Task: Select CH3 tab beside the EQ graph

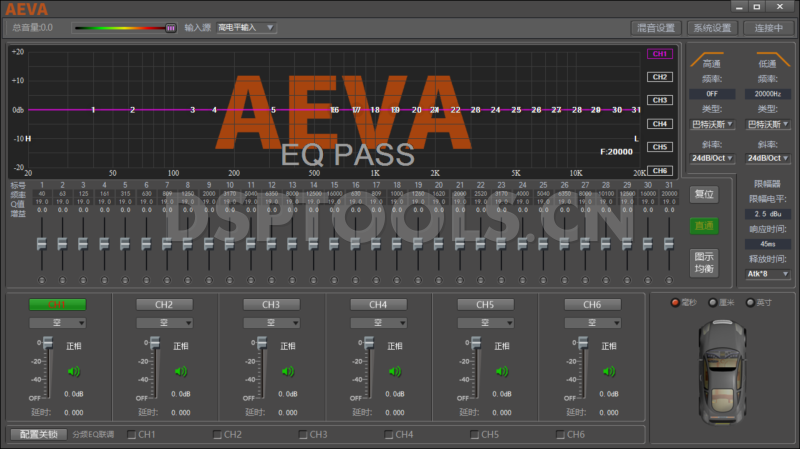Action: click(x=660, y=100)
